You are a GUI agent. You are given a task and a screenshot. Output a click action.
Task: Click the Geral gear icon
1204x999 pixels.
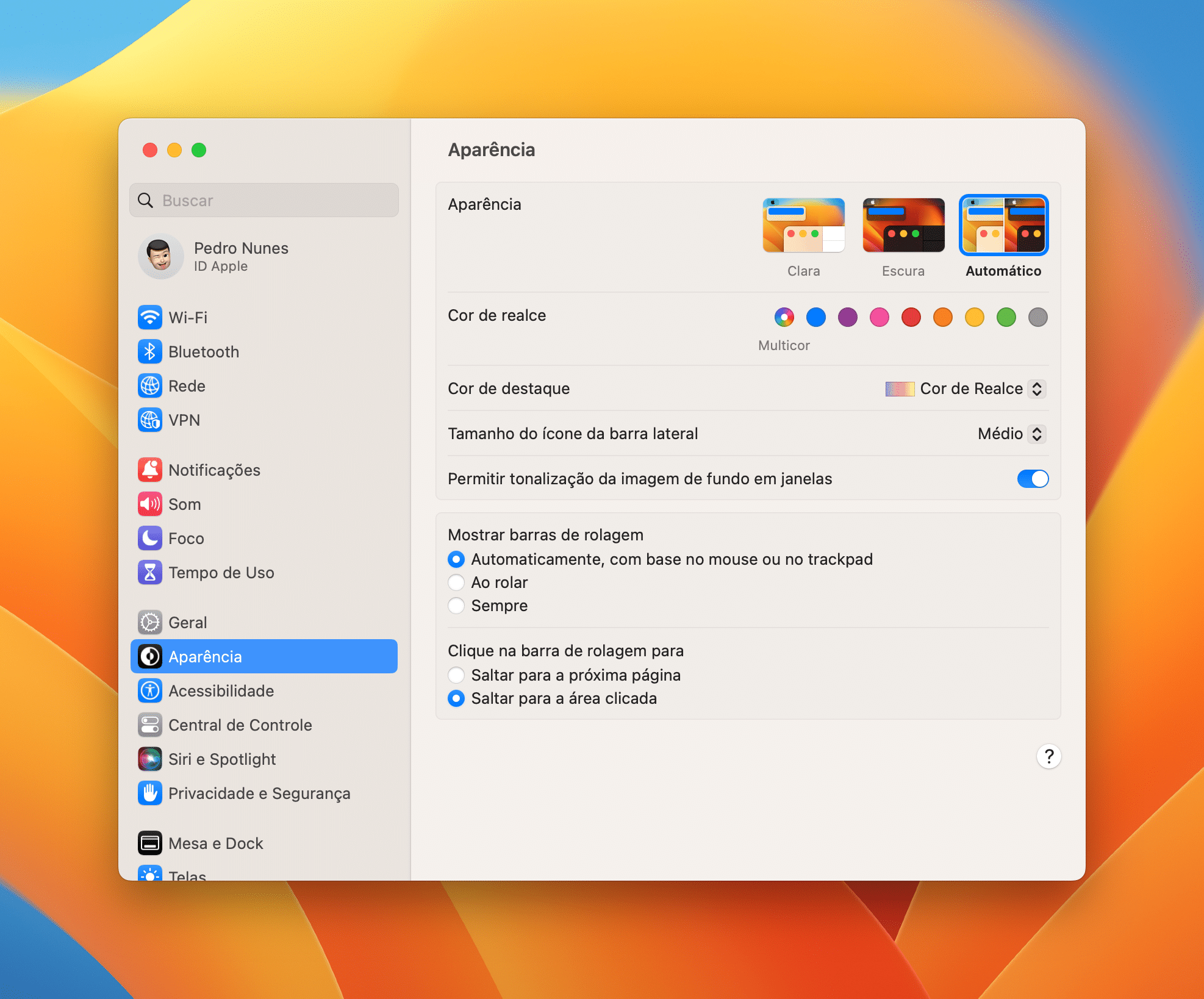[x=150, y=622]
